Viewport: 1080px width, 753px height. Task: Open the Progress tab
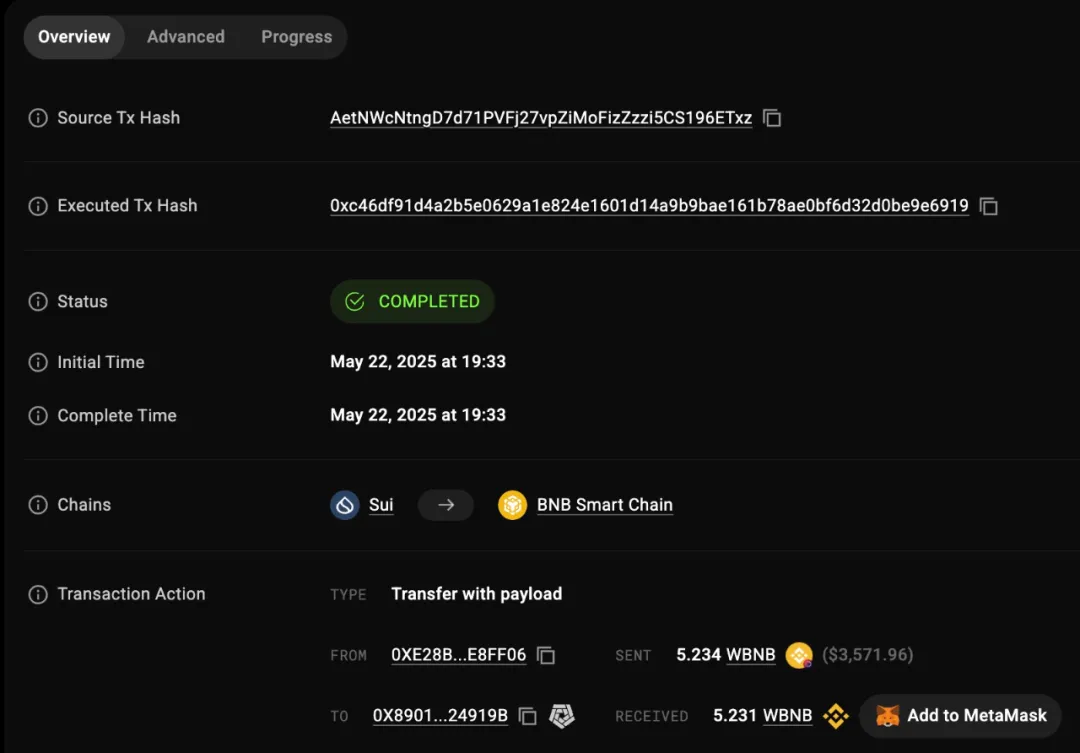296,37
